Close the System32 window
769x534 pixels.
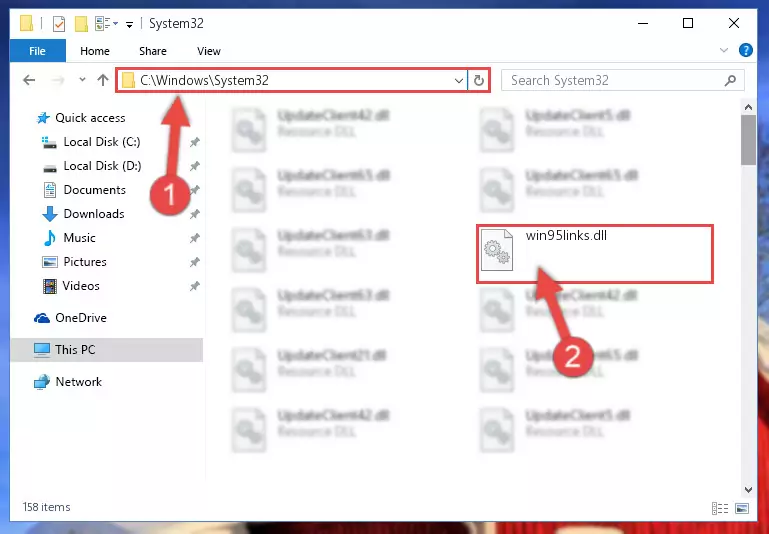pyautogui.click(x=734, y=23)
